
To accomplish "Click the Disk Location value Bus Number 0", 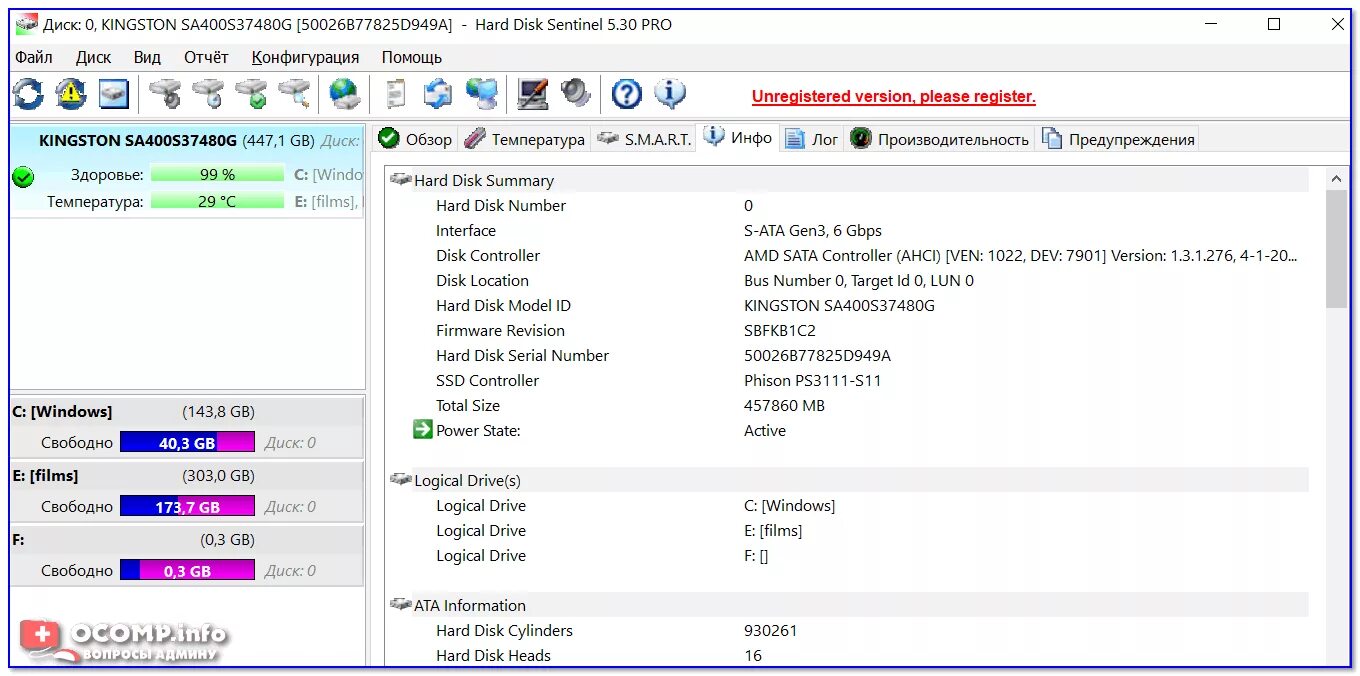I will point(859,280).
